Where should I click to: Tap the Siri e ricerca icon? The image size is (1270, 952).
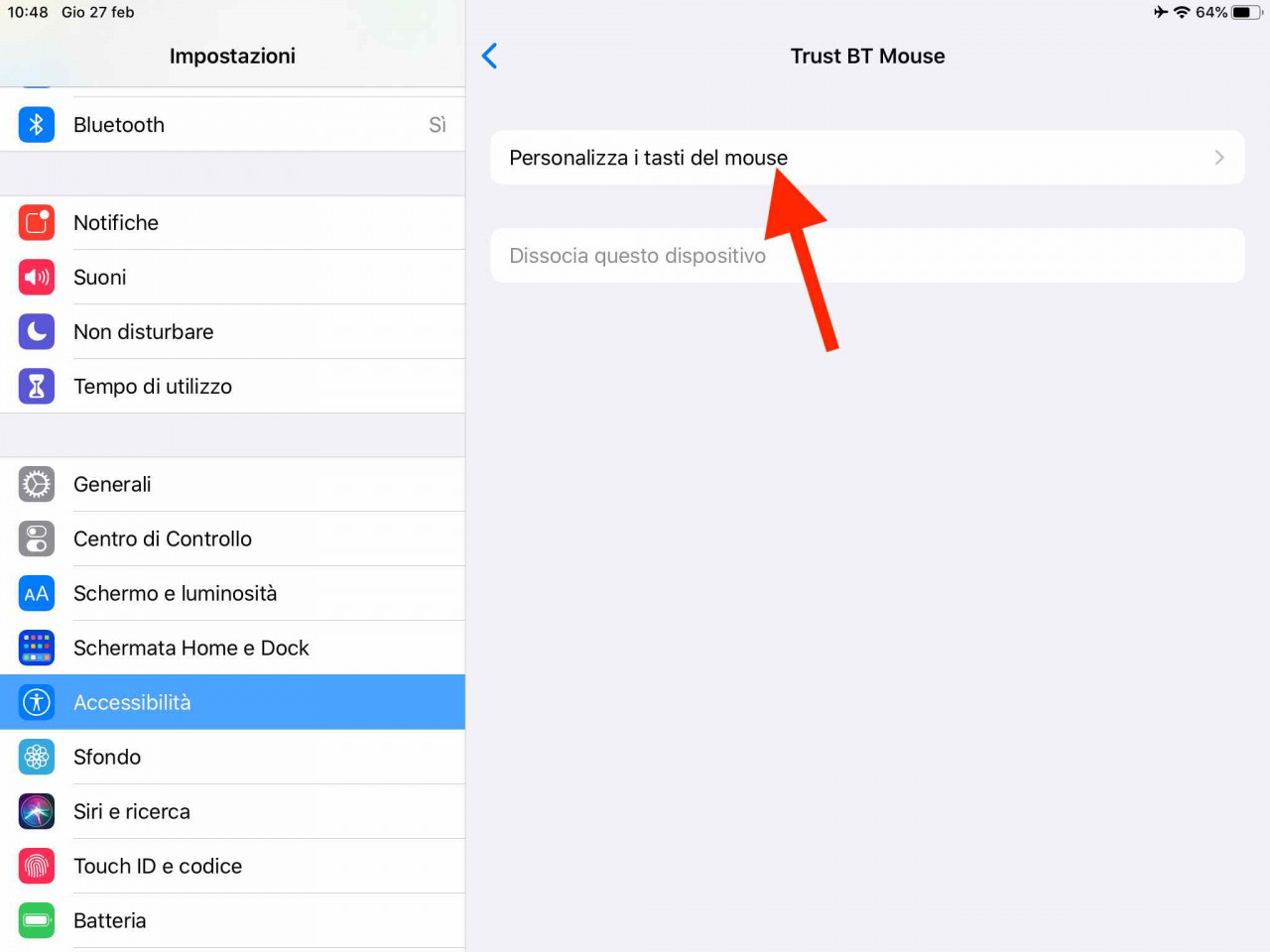coord(37,812)
